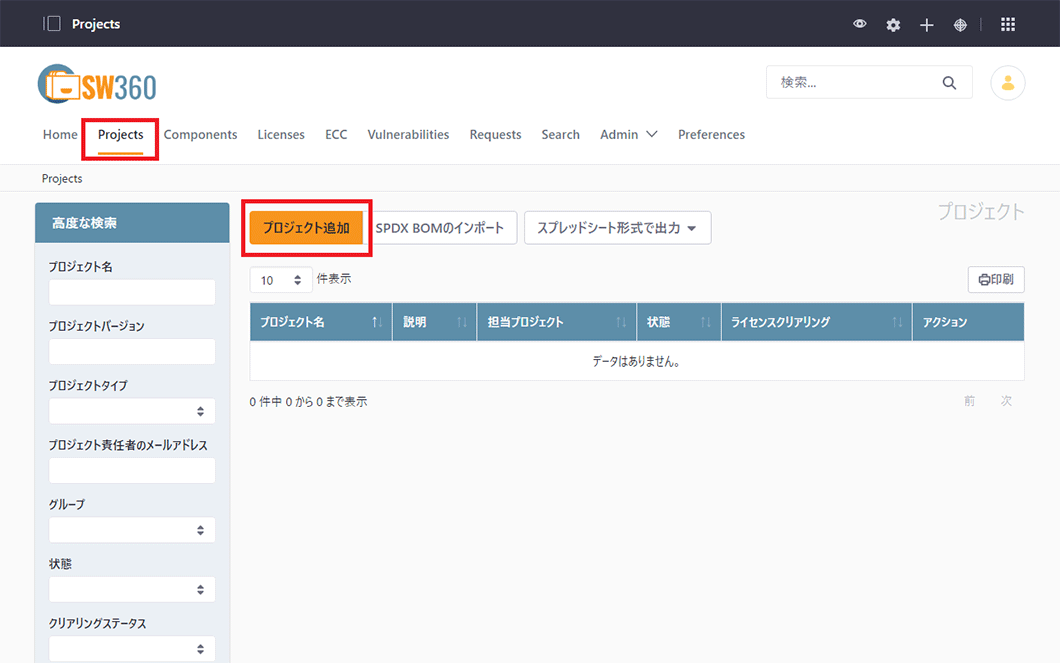The height and width of the screenshot is (663, 1060).
Task: Click the eye icon in top bar
Action: click(859, 24)
